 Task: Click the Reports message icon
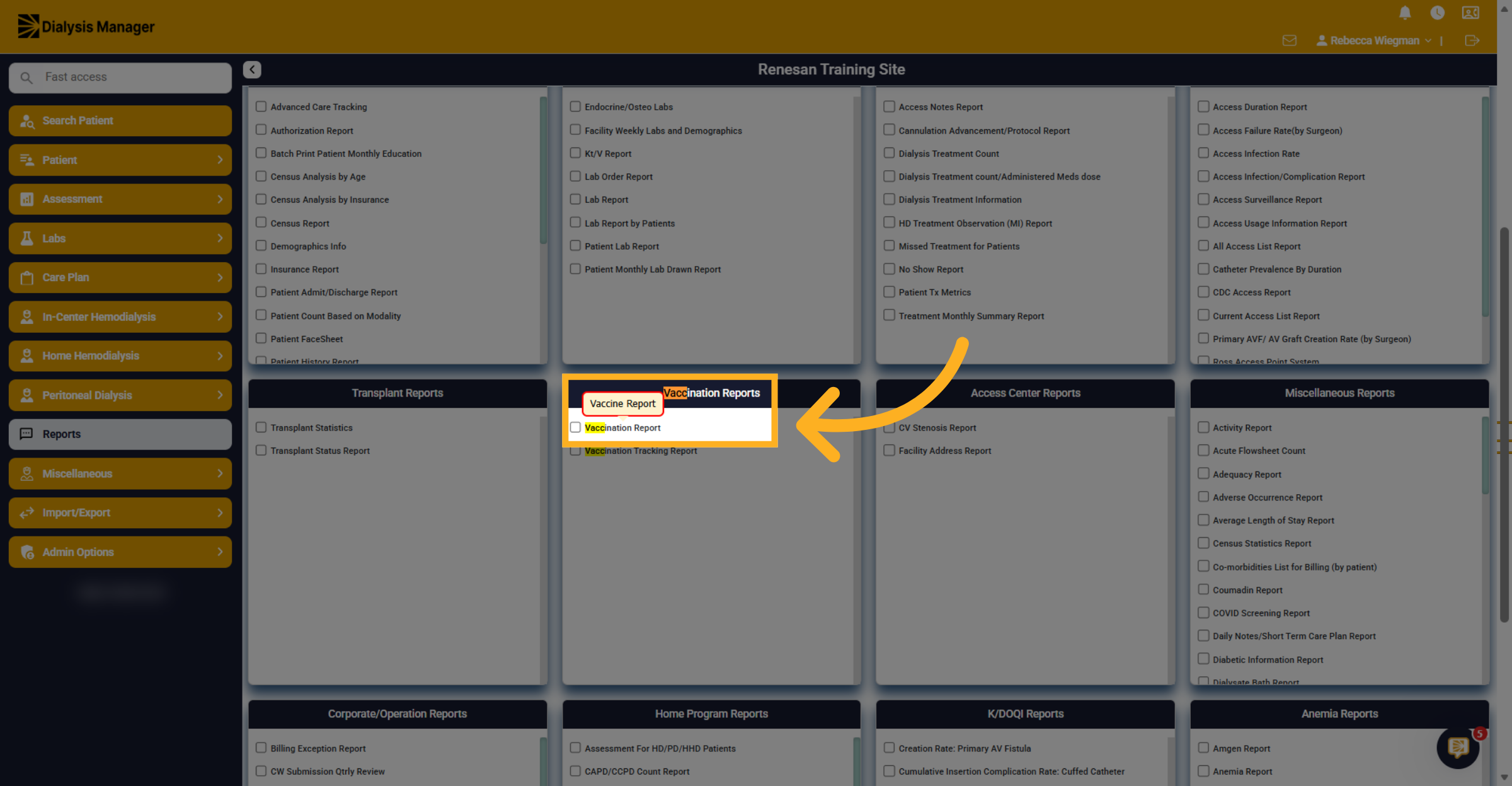(26, 434)
